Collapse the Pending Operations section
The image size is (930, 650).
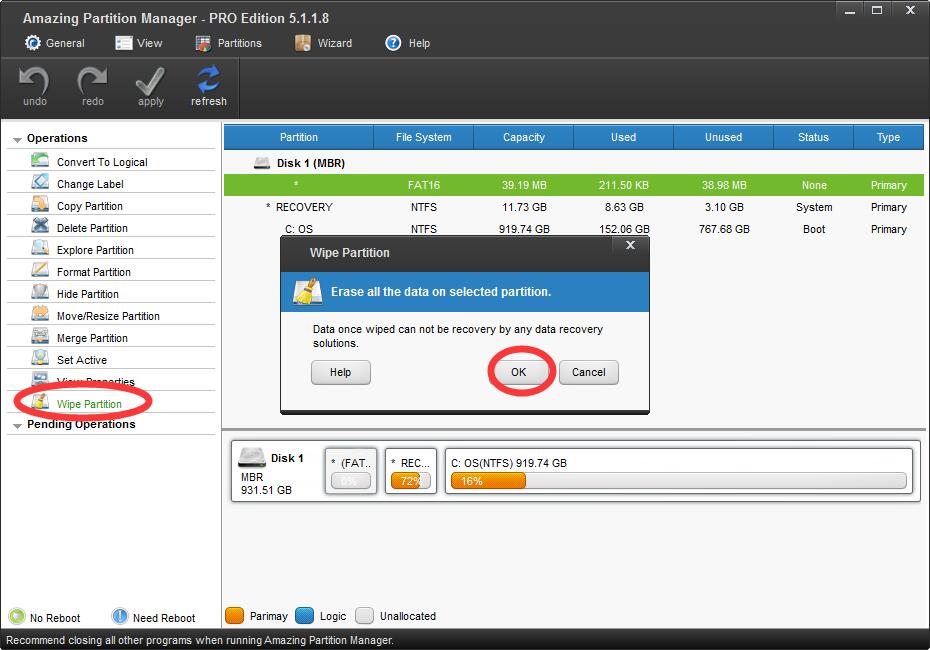(x=17, y=425)
